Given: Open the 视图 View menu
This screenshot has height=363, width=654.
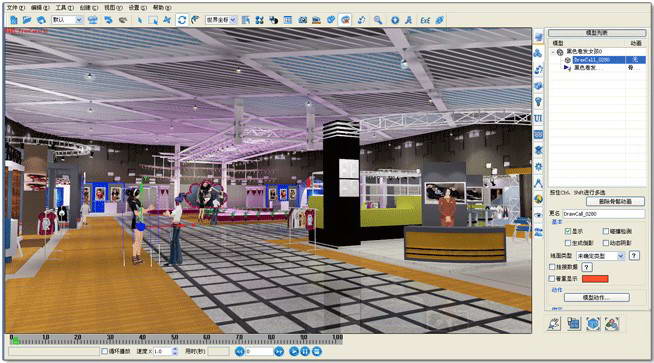Looking at the screenshot, I should 113,8.
